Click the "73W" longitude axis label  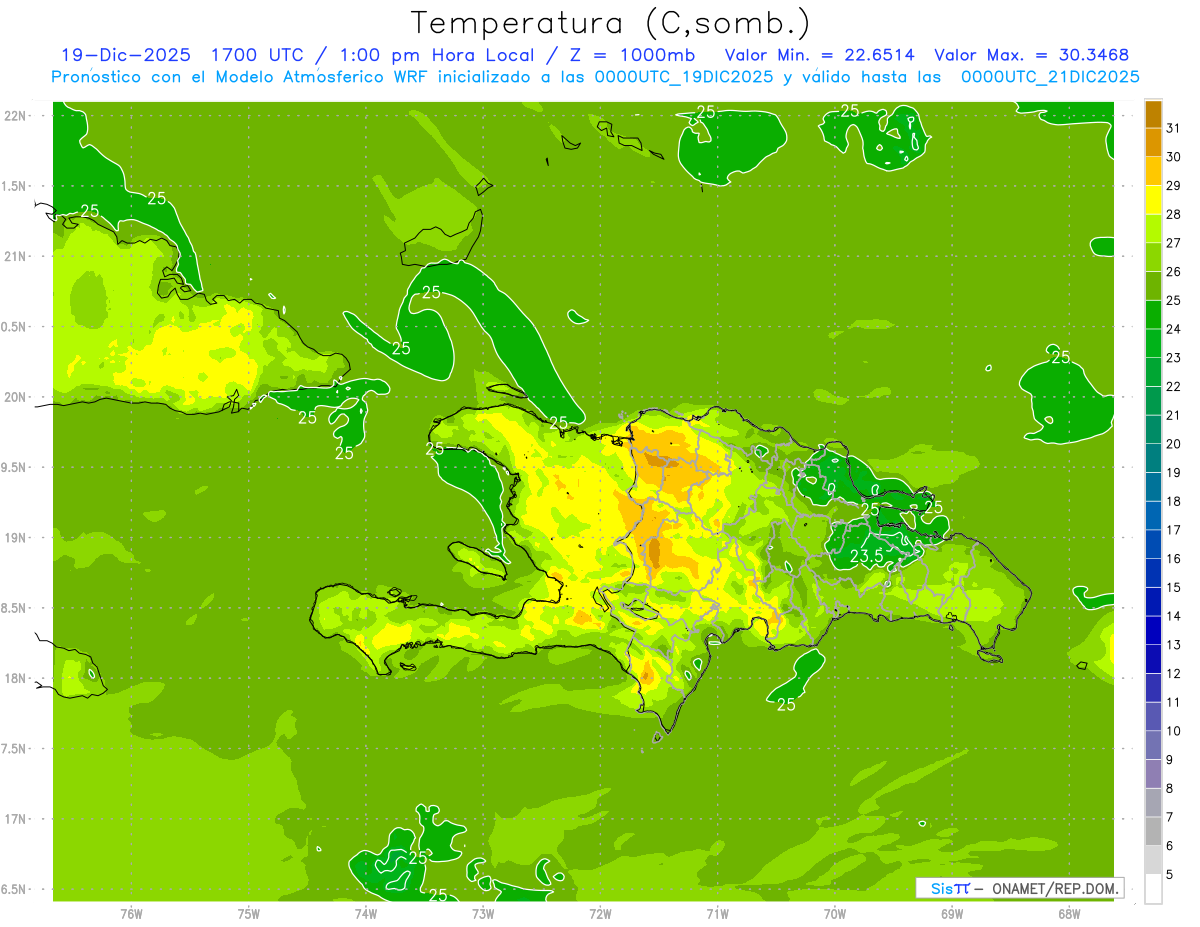483,914
